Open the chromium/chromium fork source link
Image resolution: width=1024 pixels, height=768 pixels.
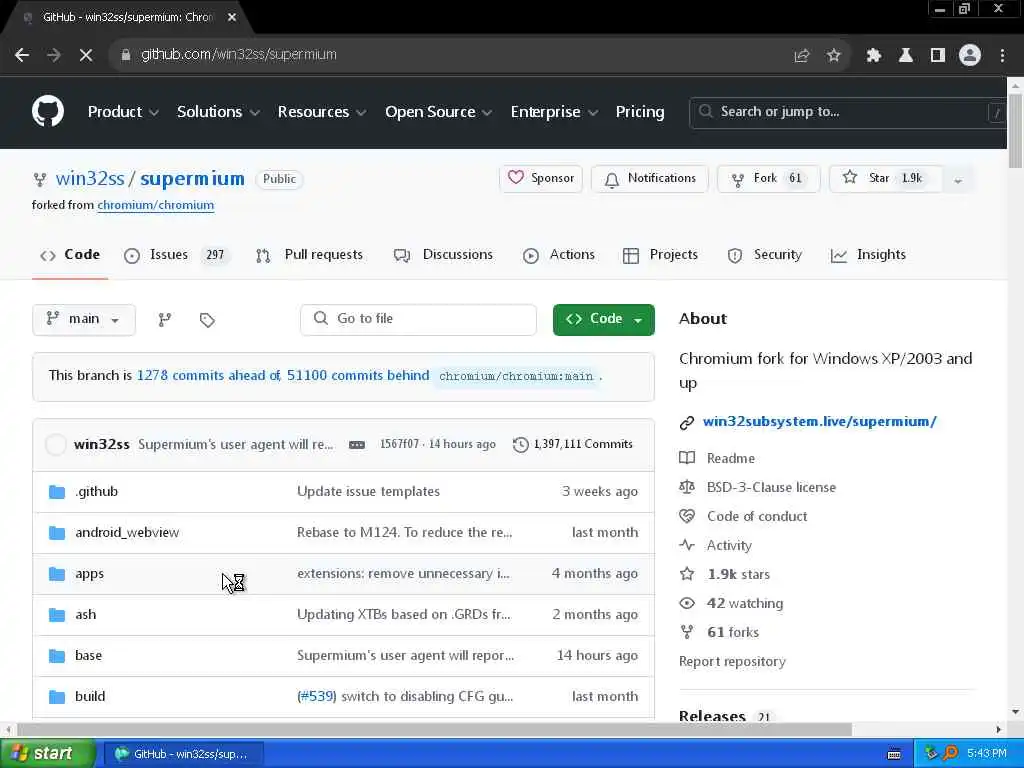[x=155, y=205]
